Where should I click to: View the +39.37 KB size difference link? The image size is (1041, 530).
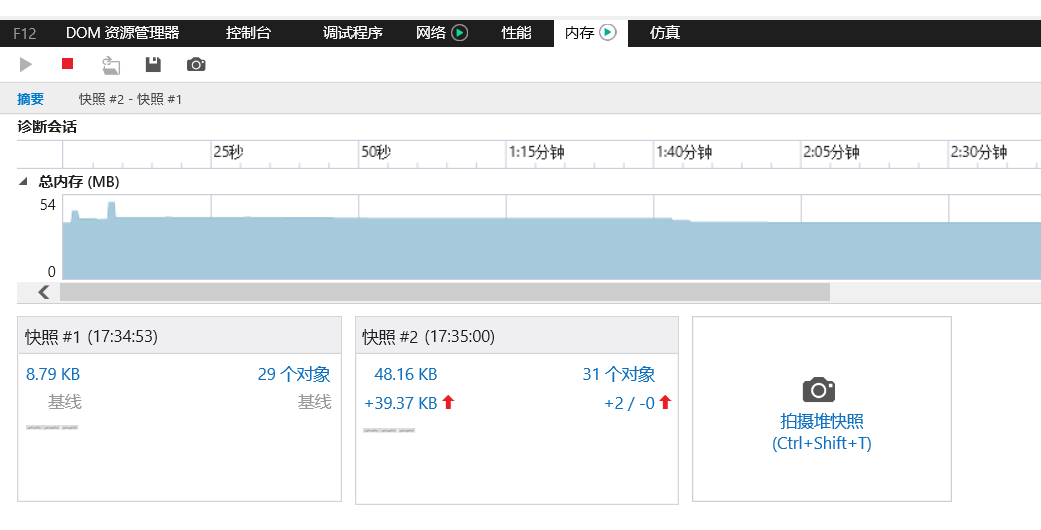400,402
